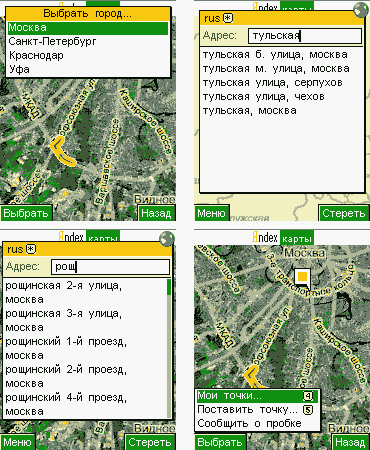370x450 pixels.
Task: Click Выбрать under the city selection screen
Action: click(x=26, y=213)
